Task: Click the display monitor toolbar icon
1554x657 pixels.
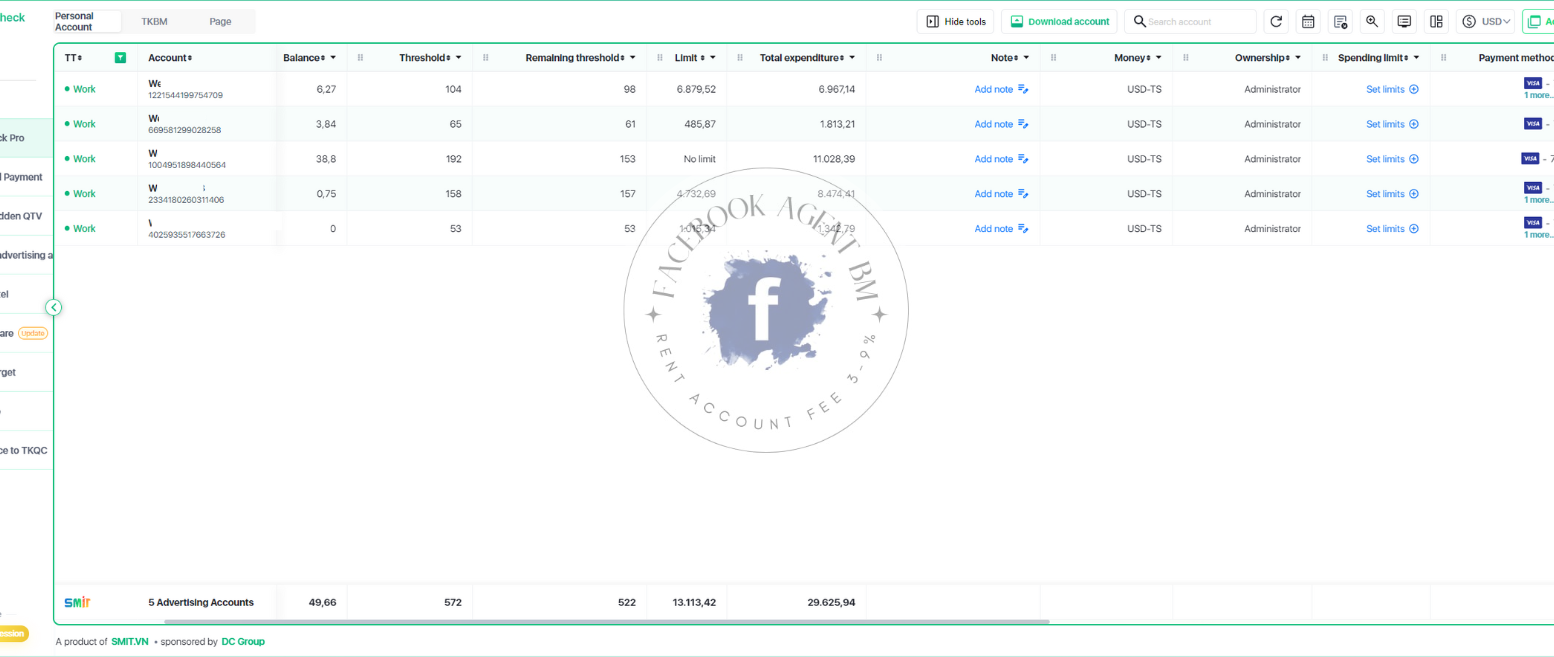Action: [x=1404, y=22]
